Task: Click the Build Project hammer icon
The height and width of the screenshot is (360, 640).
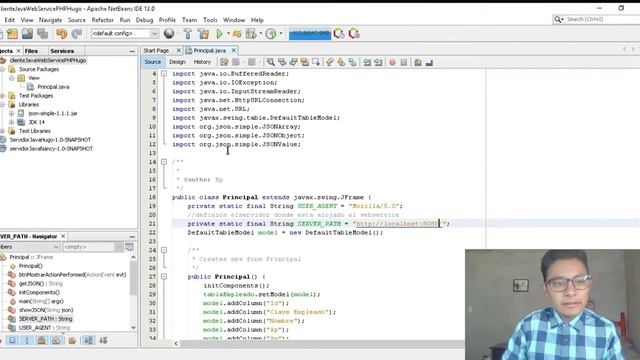Action: (188, 34)
